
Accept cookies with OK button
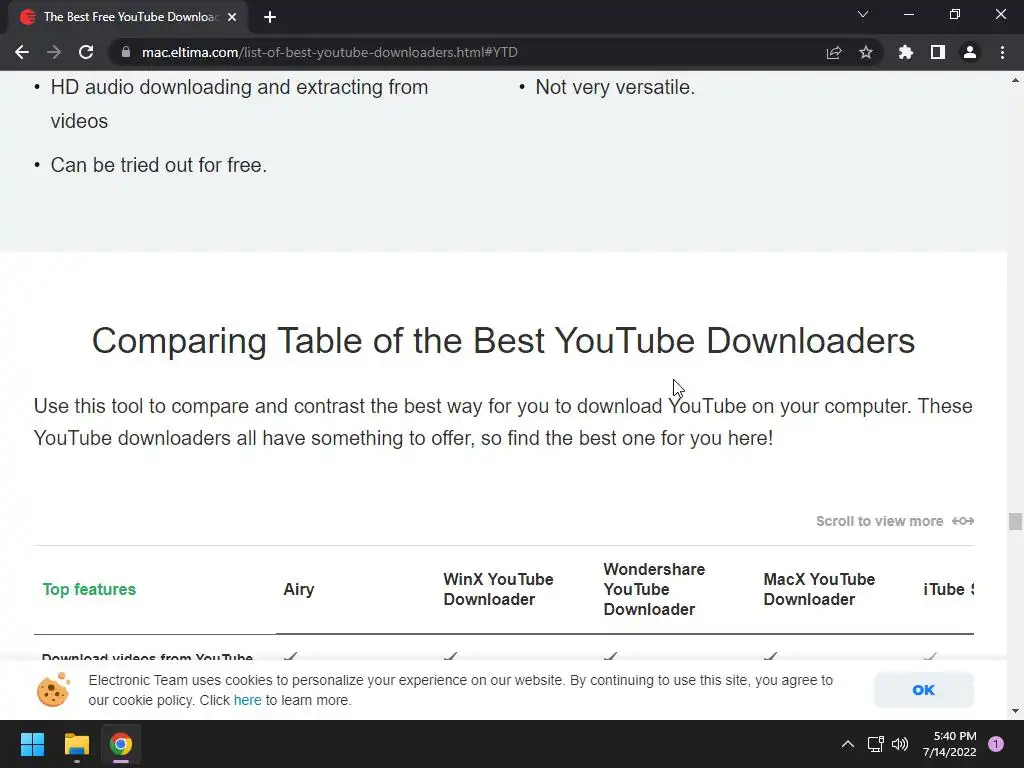coord(923,690)
